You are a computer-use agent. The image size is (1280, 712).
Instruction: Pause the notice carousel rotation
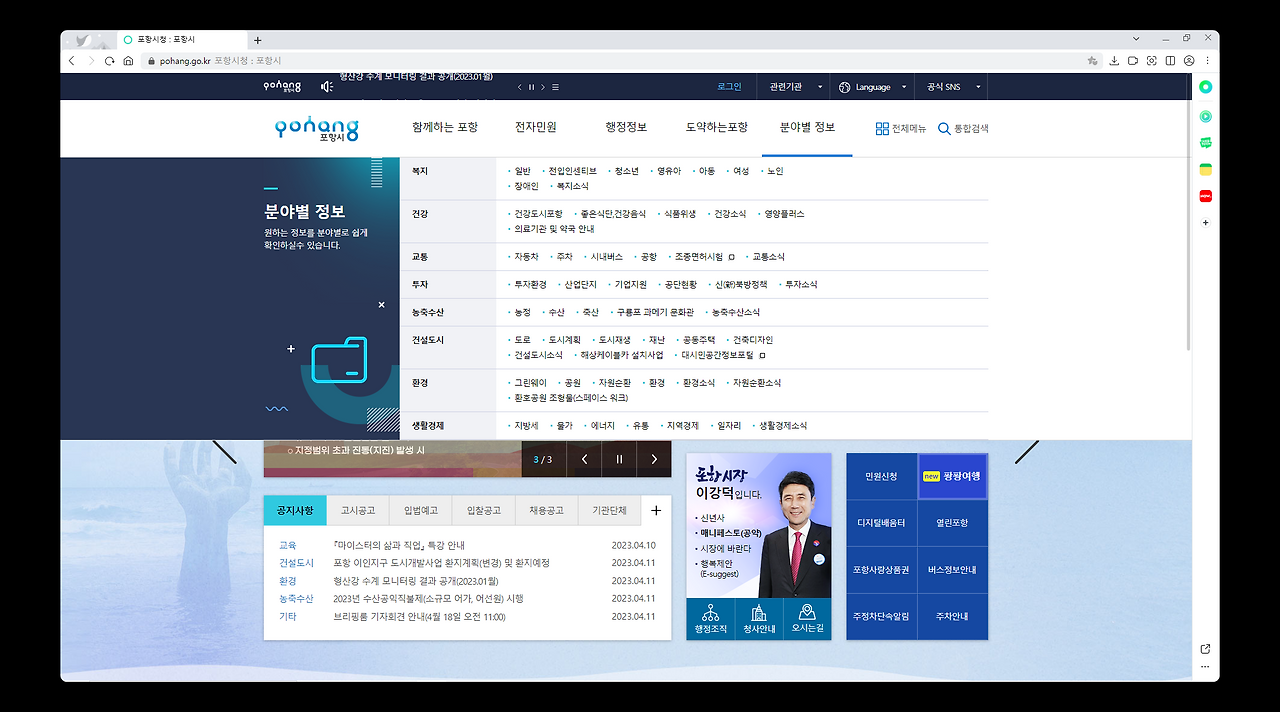(619, 458)
